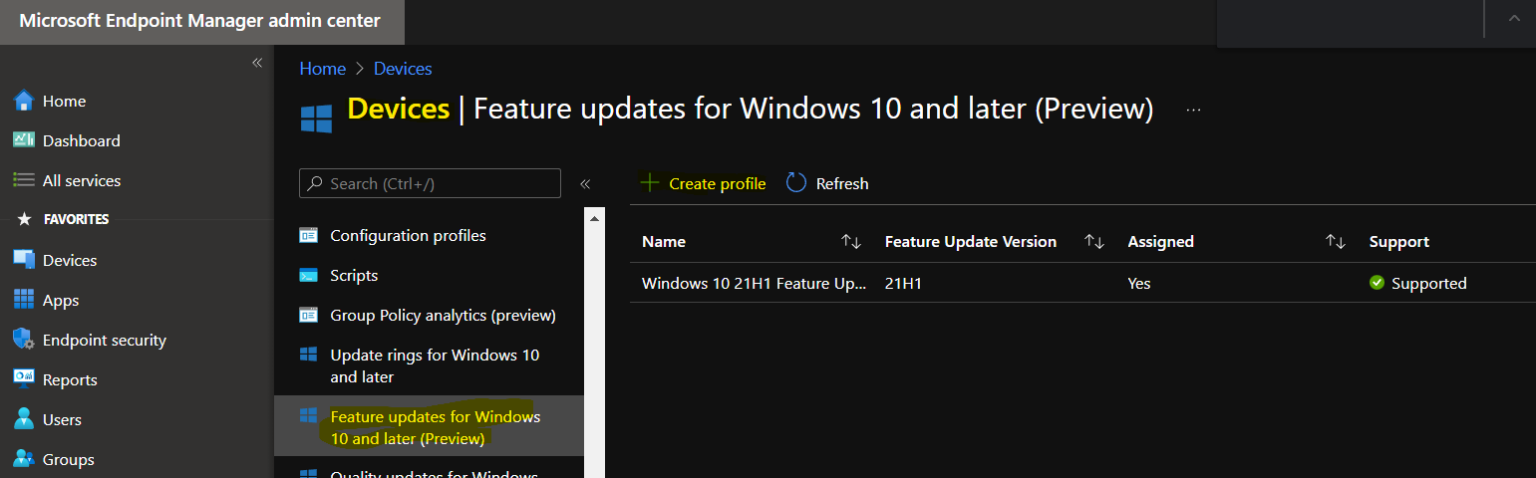This screenshot has height=478, width=1536.
Task: Click the Name column header
Action: [664, 242]
